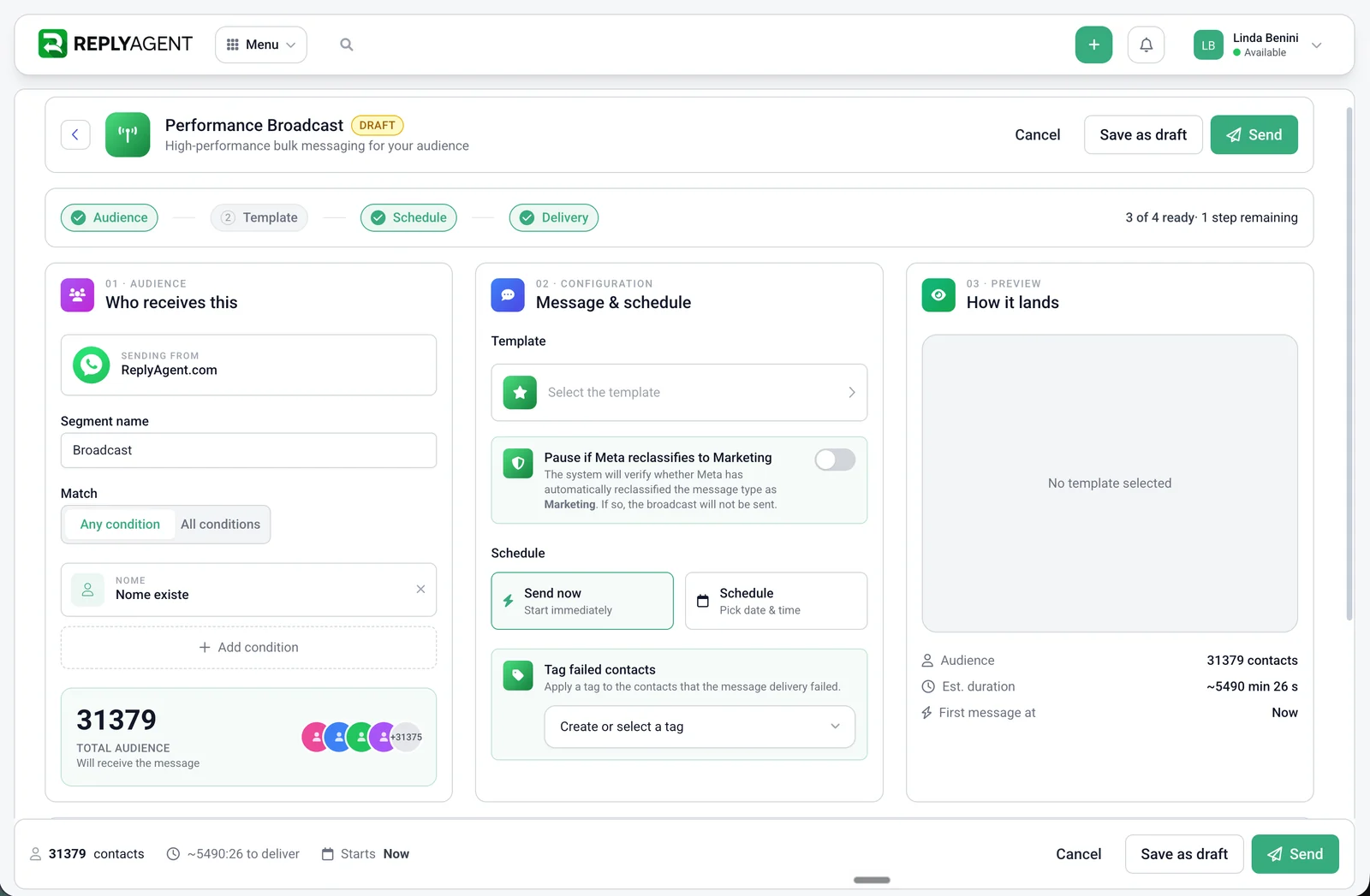Click the purple audience group icon

77,295
